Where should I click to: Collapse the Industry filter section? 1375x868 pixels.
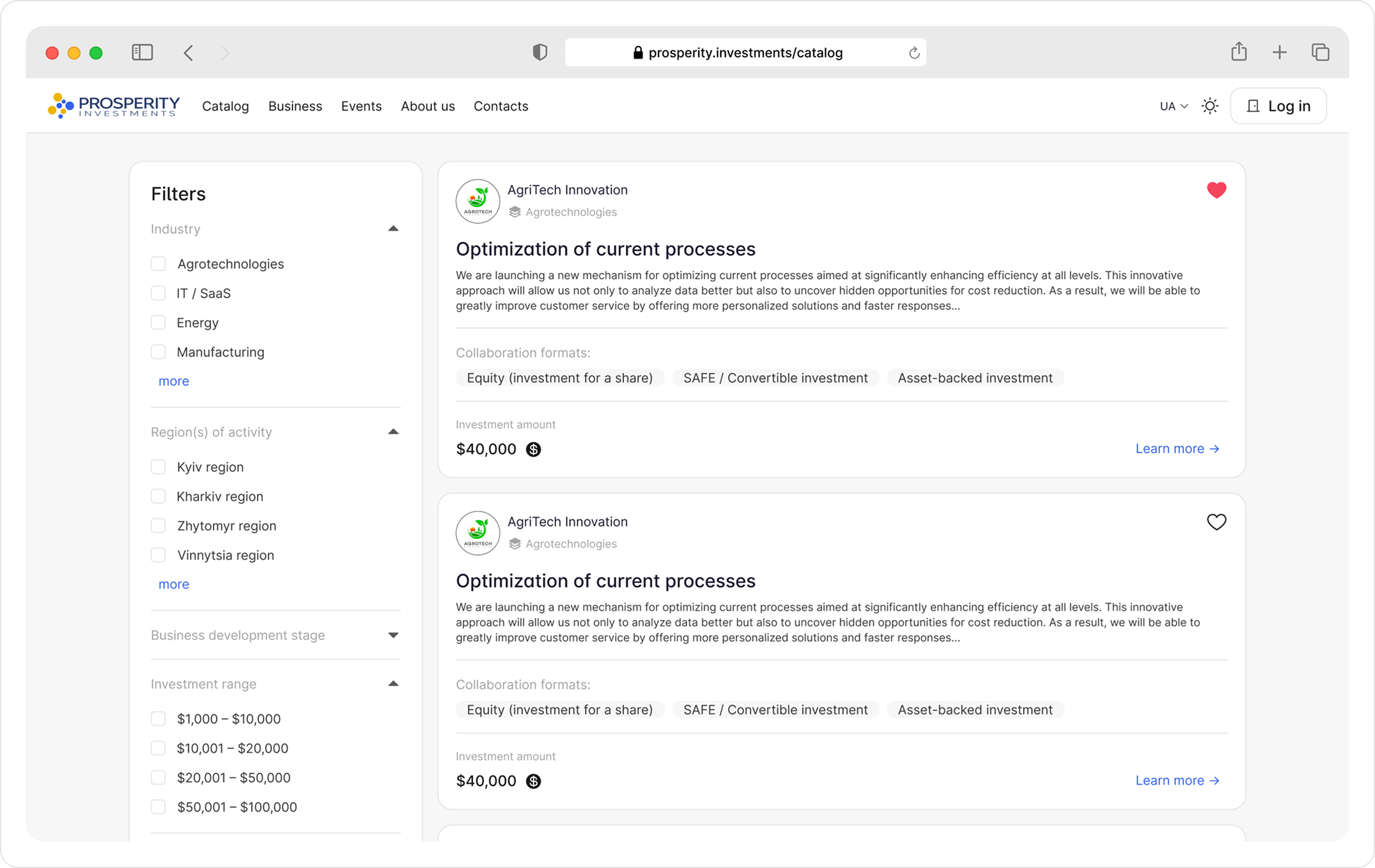coord(393,229)
